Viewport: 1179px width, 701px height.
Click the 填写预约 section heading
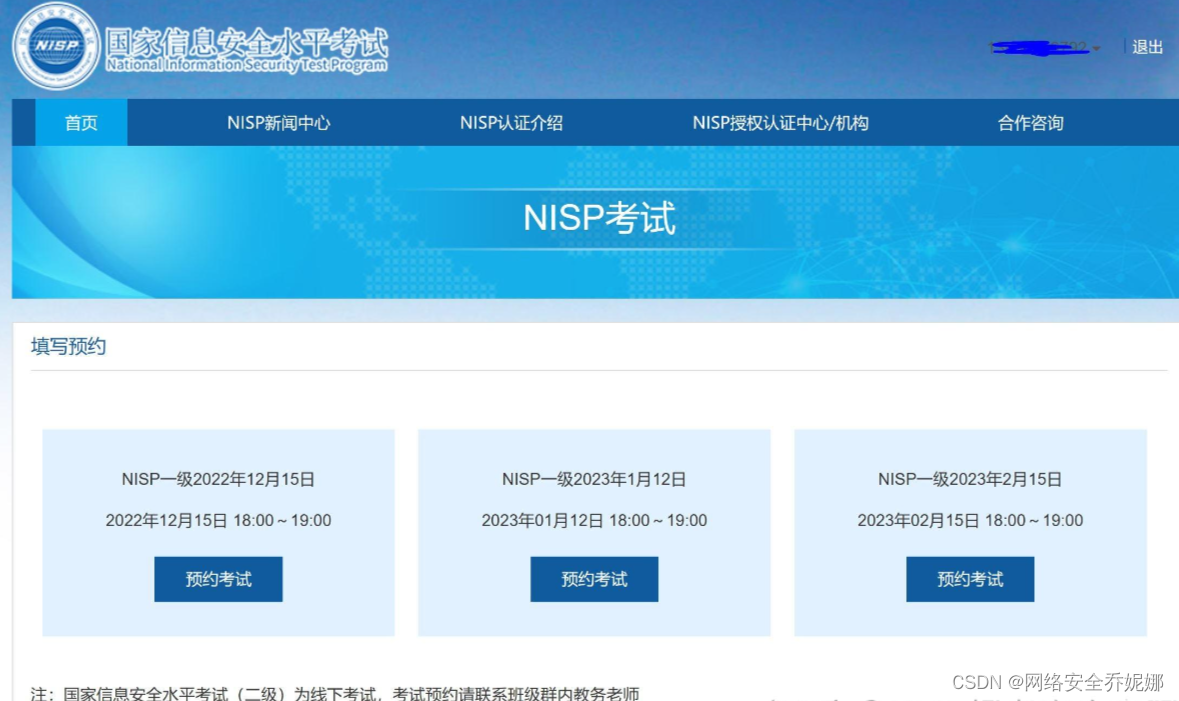67,347
